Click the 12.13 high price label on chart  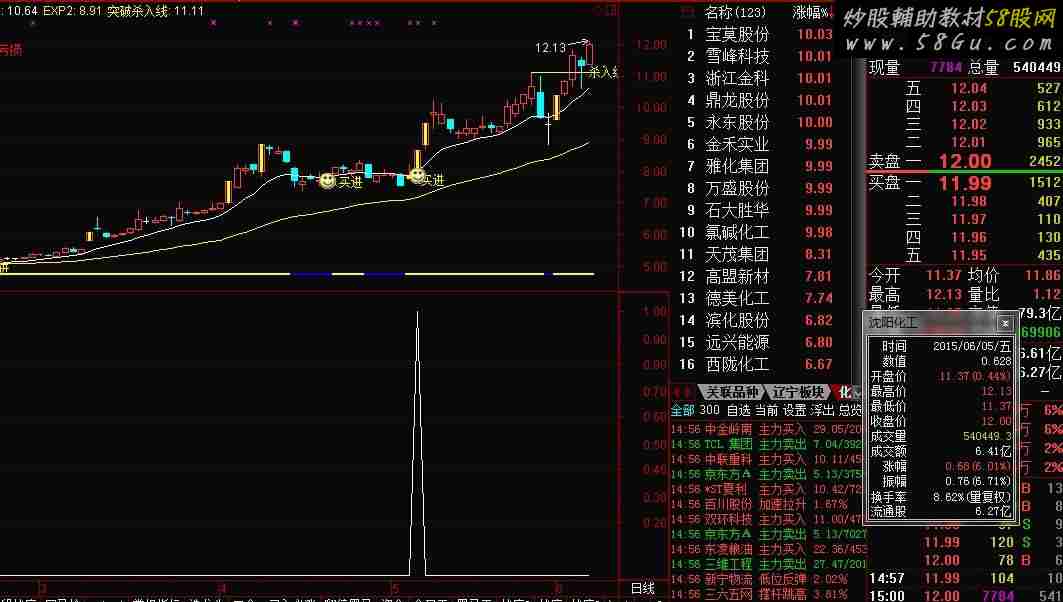coord(550,47)
